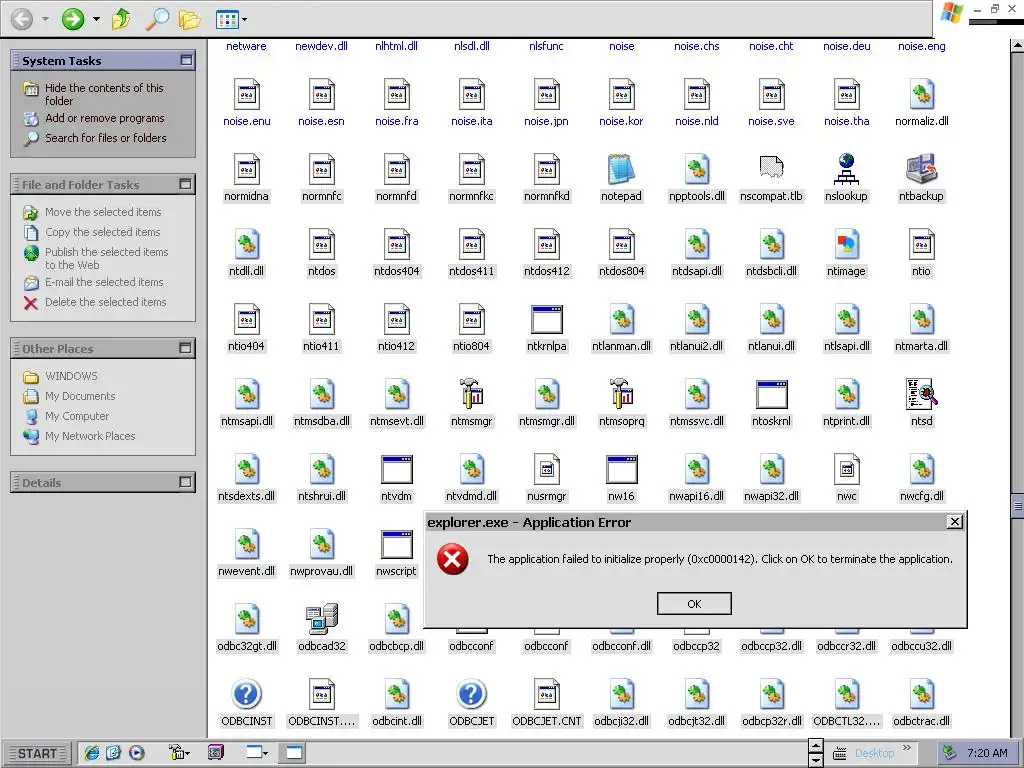Expand the Details panel
Screen dimensions: 1024x768
point(186,482)
